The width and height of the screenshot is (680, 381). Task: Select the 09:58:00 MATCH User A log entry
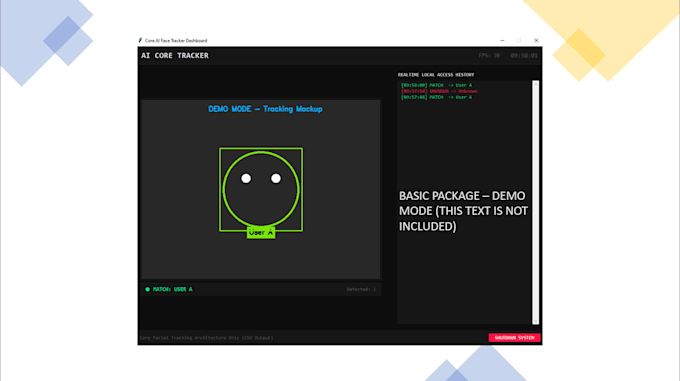pos(436,85)
